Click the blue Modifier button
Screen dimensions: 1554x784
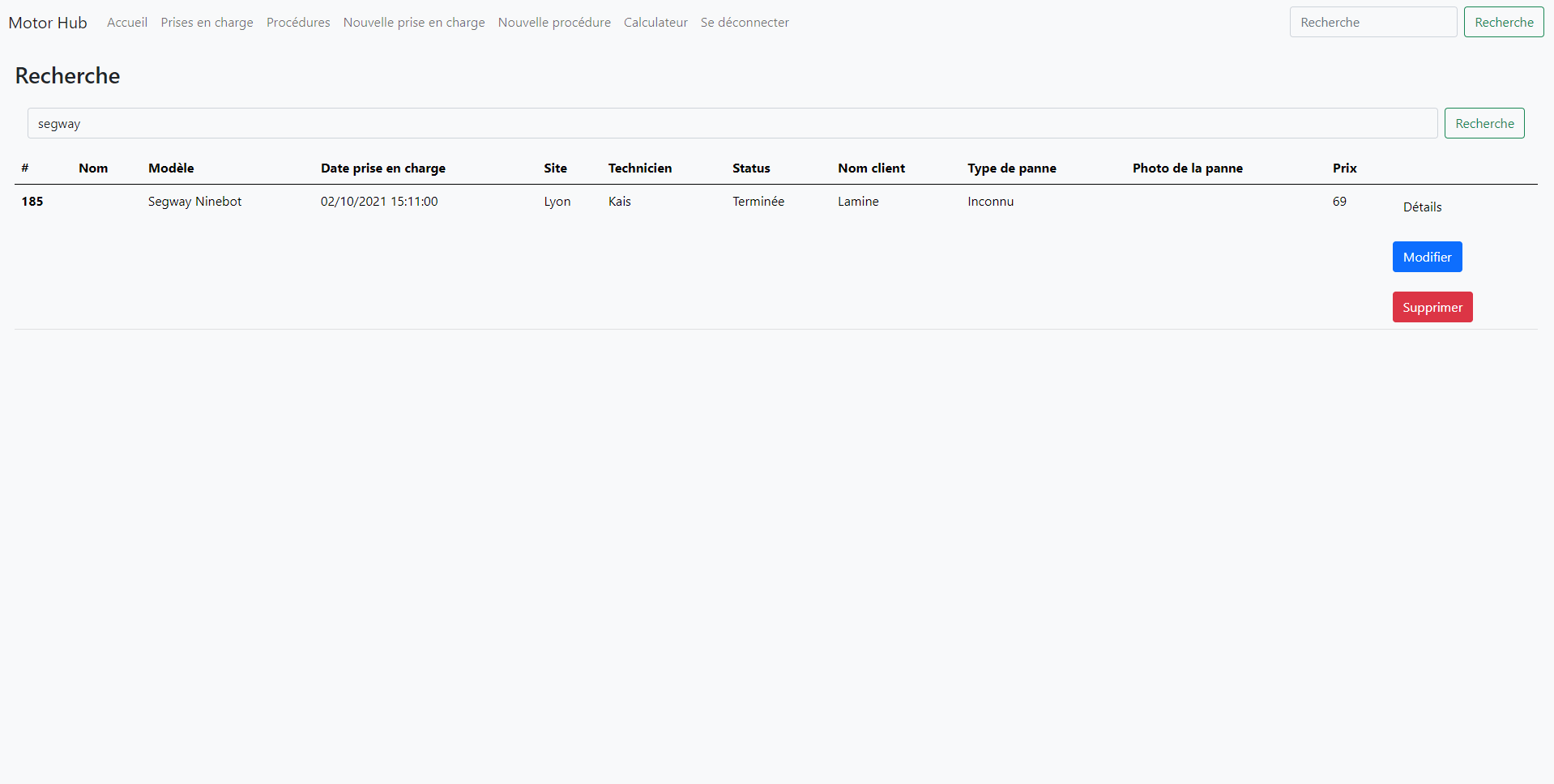pos(1427,257)
